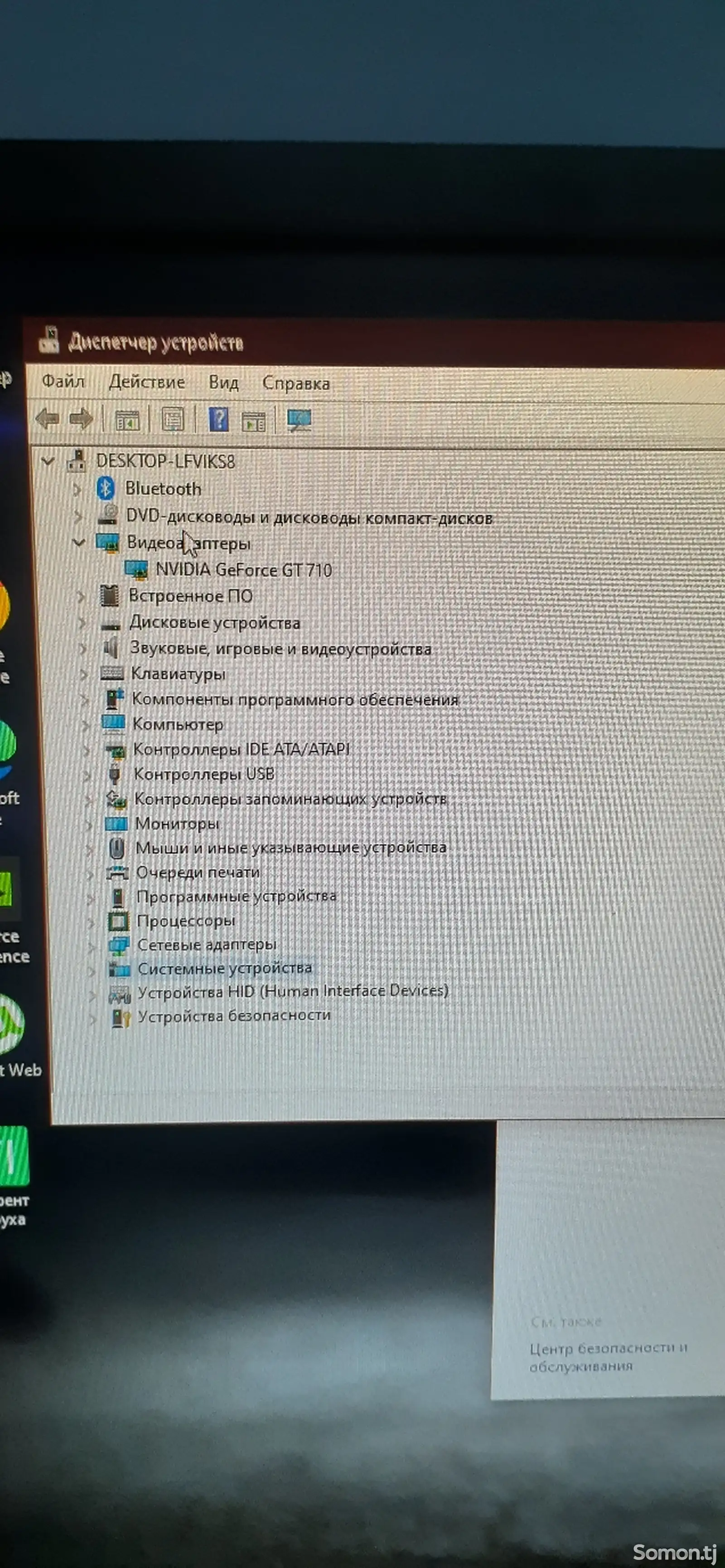Click the keyboard icon for Клавиатуры
The image size is (725, 1568).
[x=113, y=673]
